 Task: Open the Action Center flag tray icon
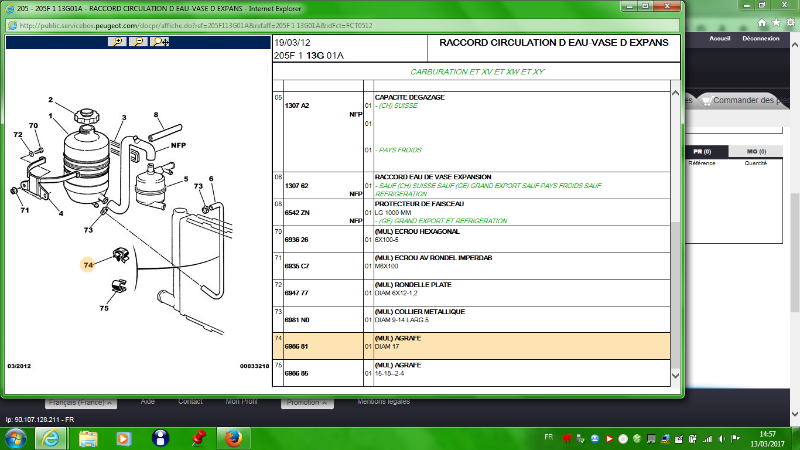pos(735,439)
